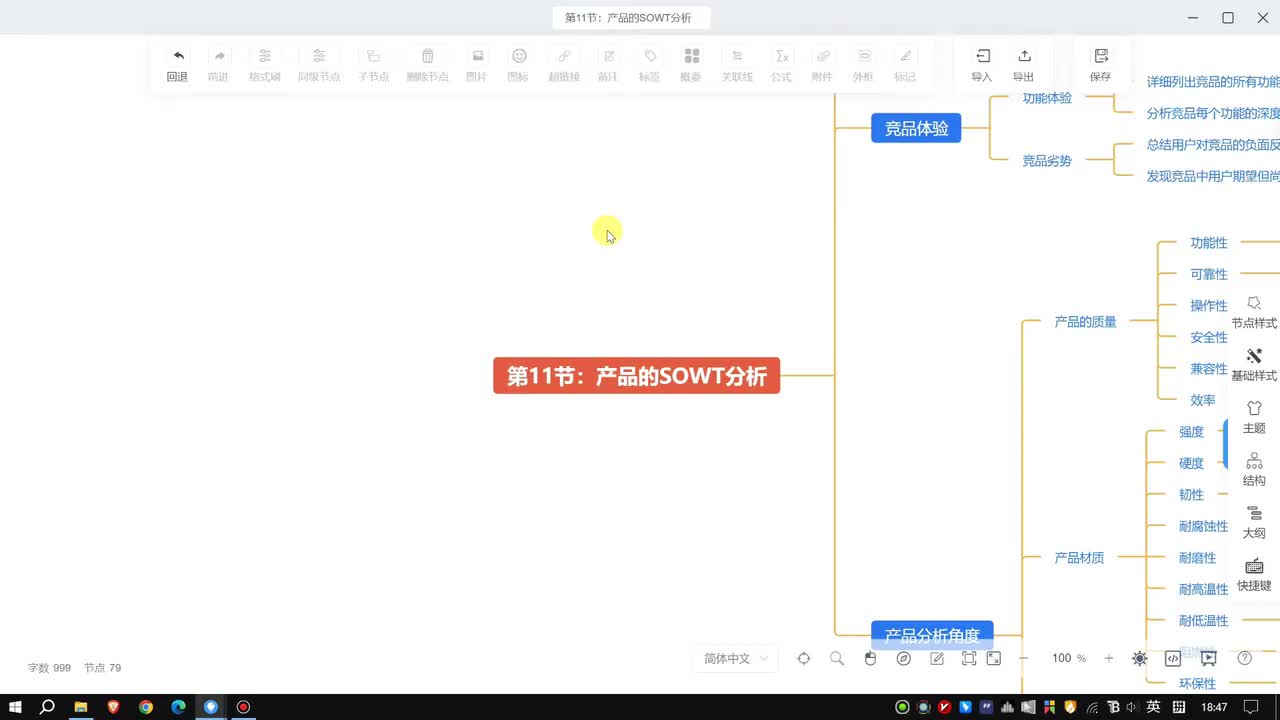Select the 功能体验 node
Viewport: 1280px width, 720px height.
coord(1047,98)
